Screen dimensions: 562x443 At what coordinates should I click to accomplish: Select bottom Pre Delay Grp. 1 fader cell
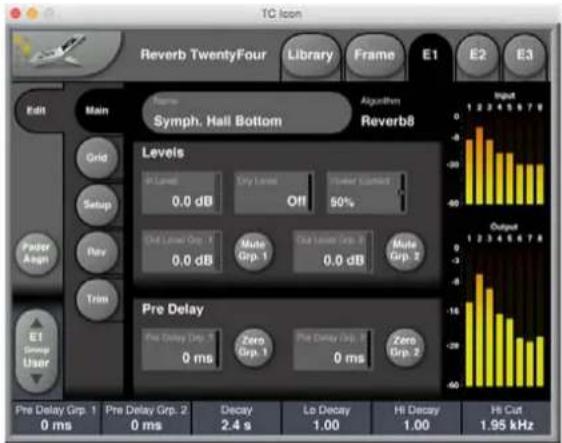coord(56,418)
